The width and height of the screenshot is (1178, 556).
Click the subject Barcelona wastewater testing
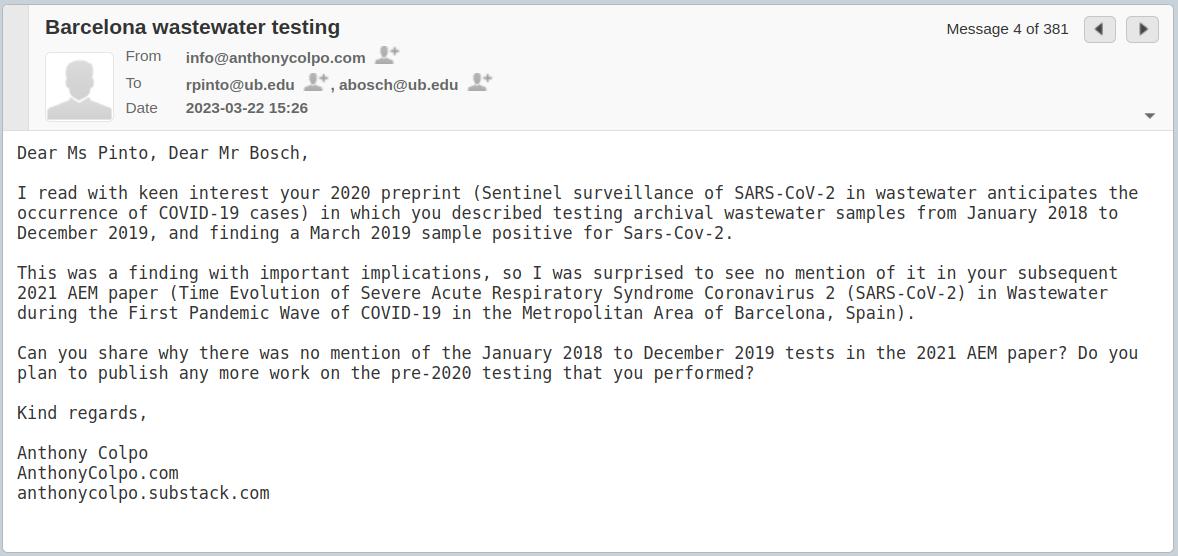(x=192, y=27)
